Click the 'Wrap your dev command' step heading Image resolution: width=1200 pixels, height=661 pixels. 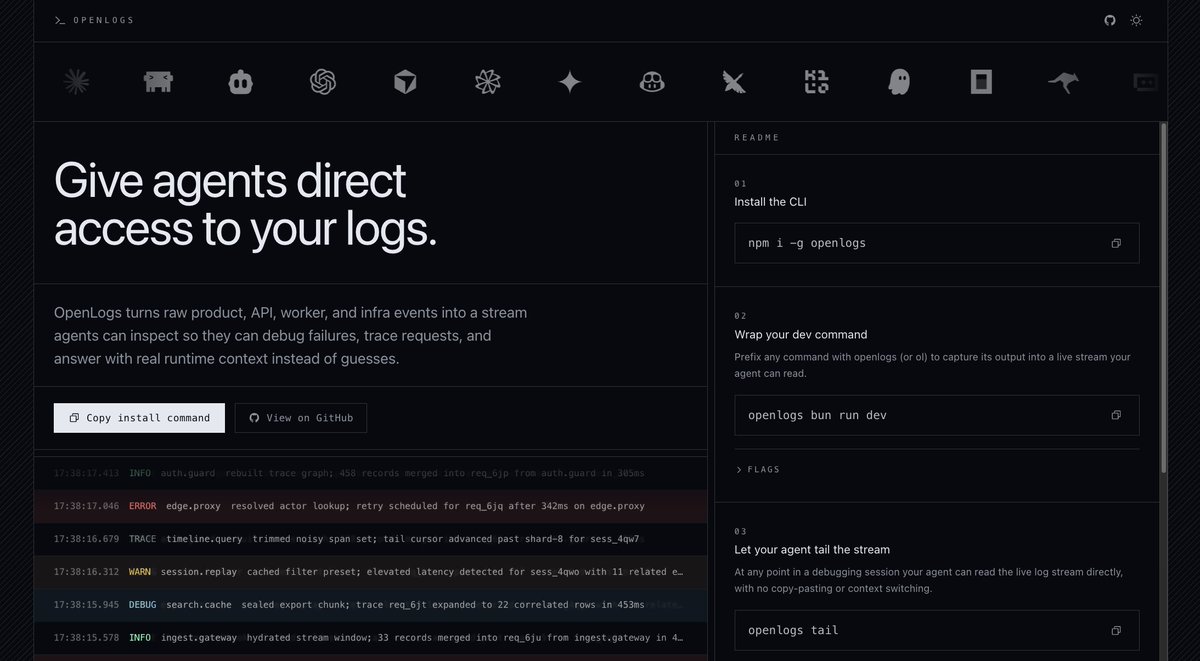pyautogui.click(x=801, y=334)
